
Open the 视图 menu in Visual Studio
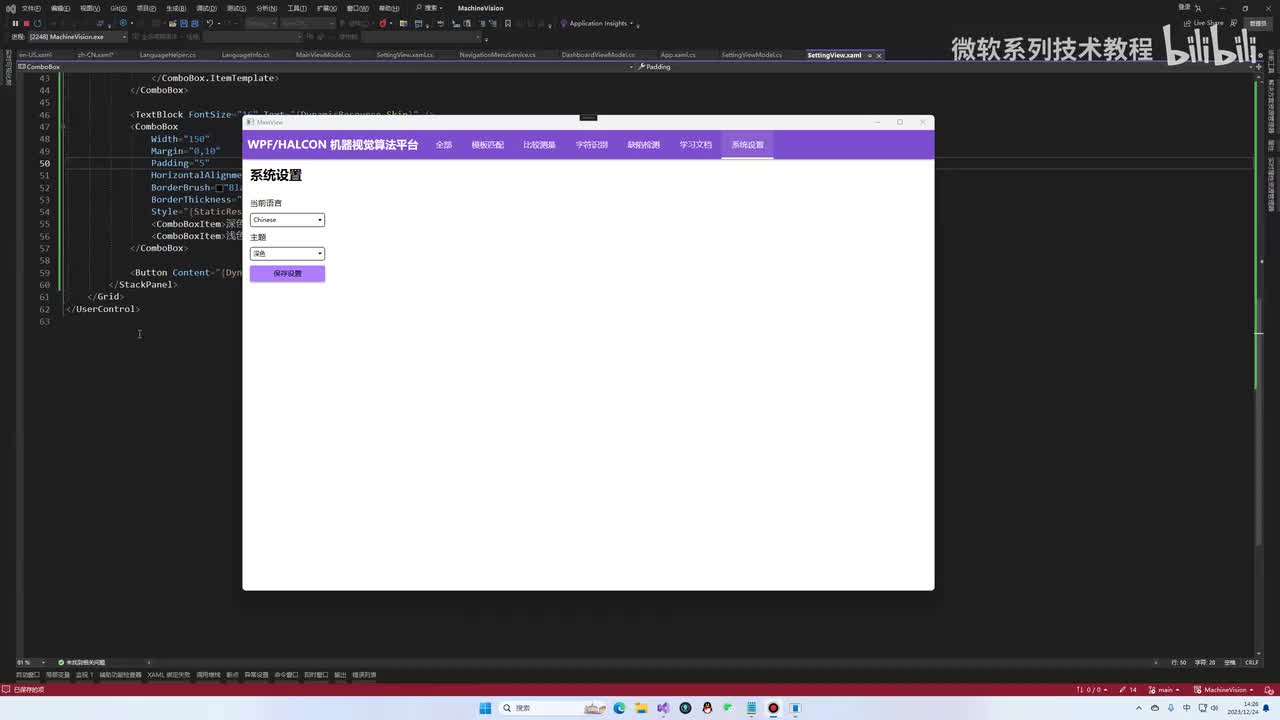tap(89, 8)
